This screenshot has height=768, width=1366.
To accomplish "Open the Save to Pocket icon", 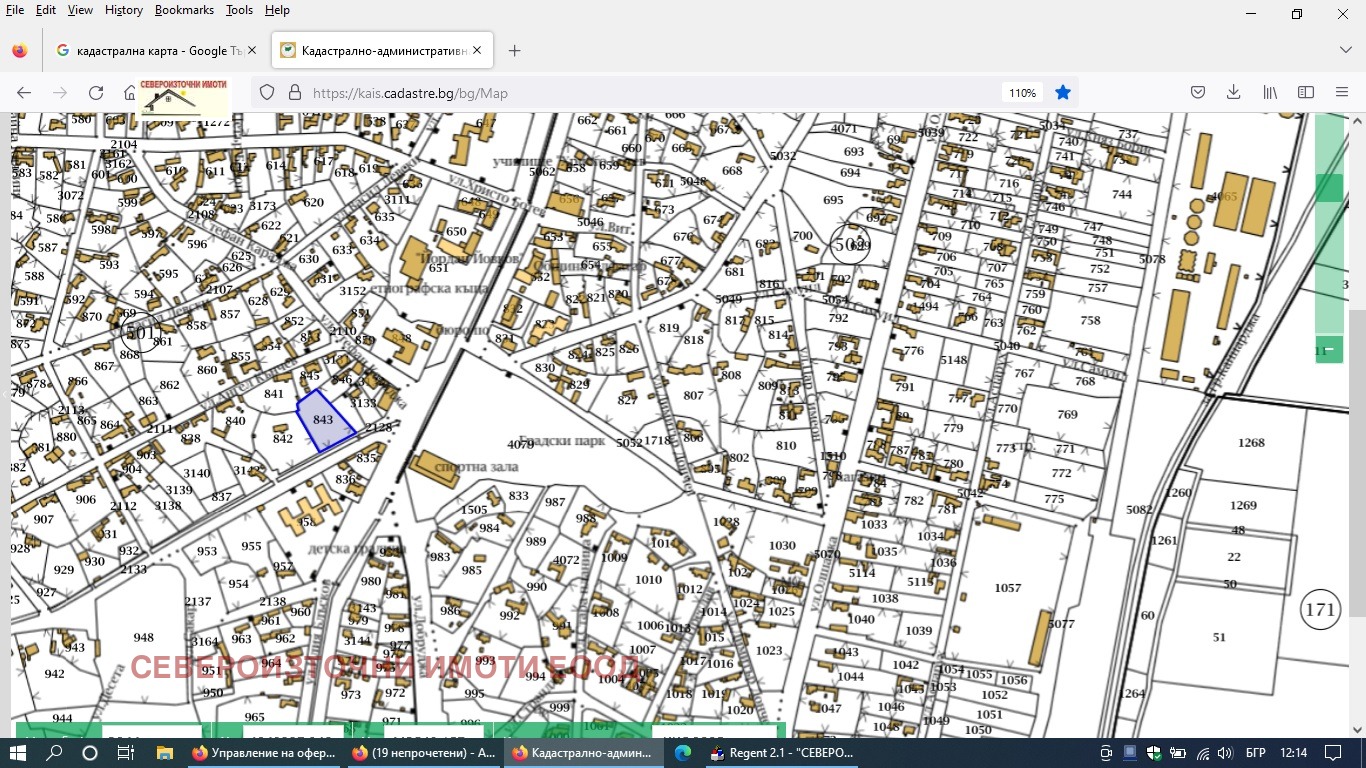I will pyautogui.click(x=1198, y=93).
